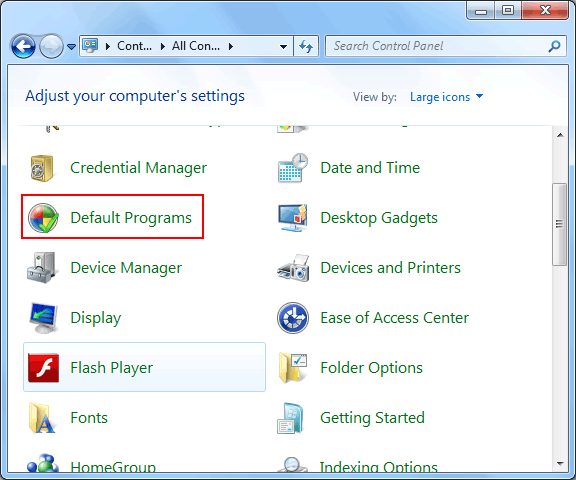Open the Ease of Access Center icon
Viewport: 576px width, 480px height.
pyautogui.click(x=293, y=318)
